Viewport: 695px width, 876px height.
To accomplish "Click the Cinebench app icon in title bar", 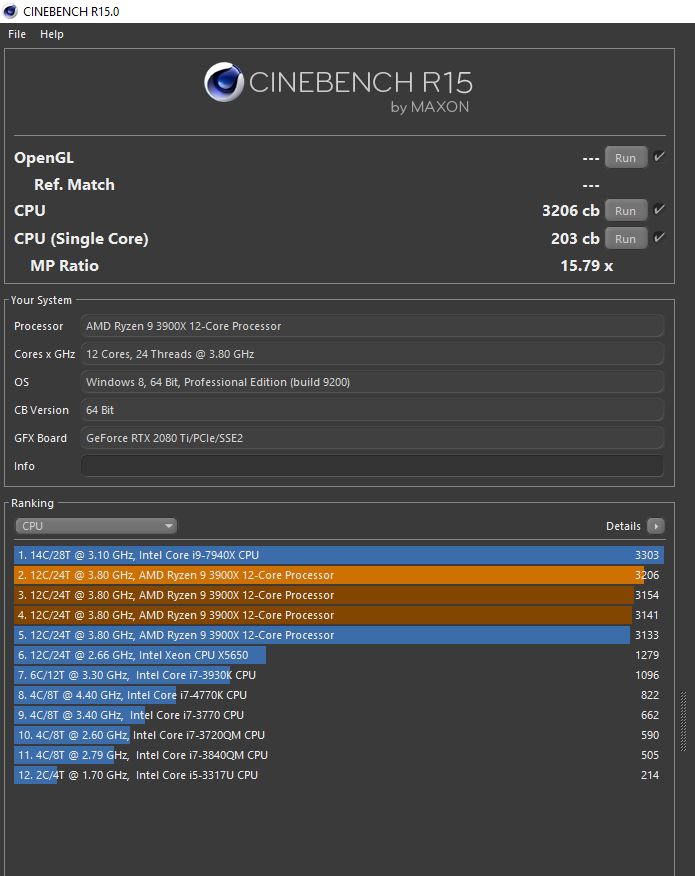I will 11,11.
